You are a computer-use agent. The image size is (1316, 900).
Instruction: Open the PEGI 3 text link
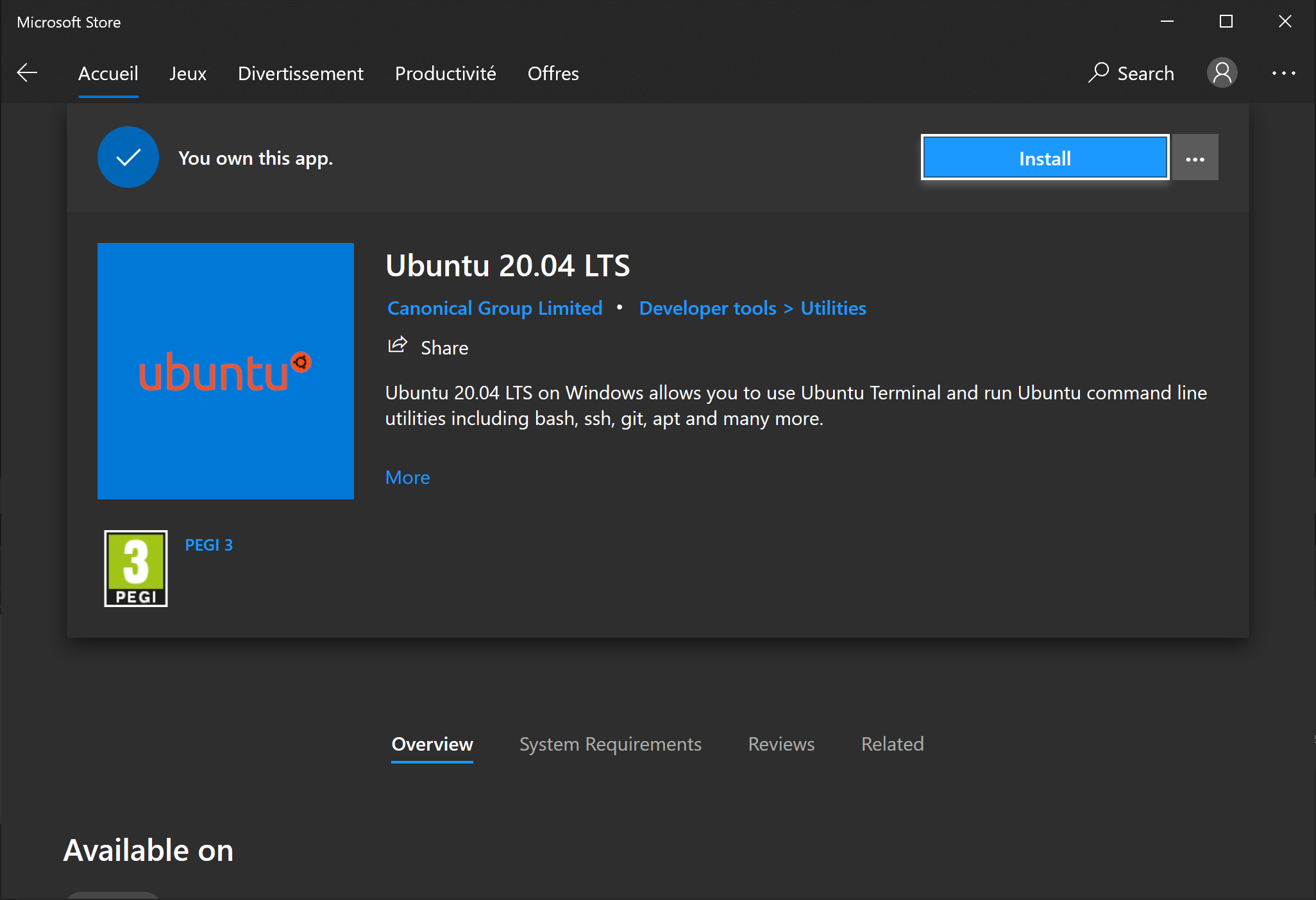208,545
